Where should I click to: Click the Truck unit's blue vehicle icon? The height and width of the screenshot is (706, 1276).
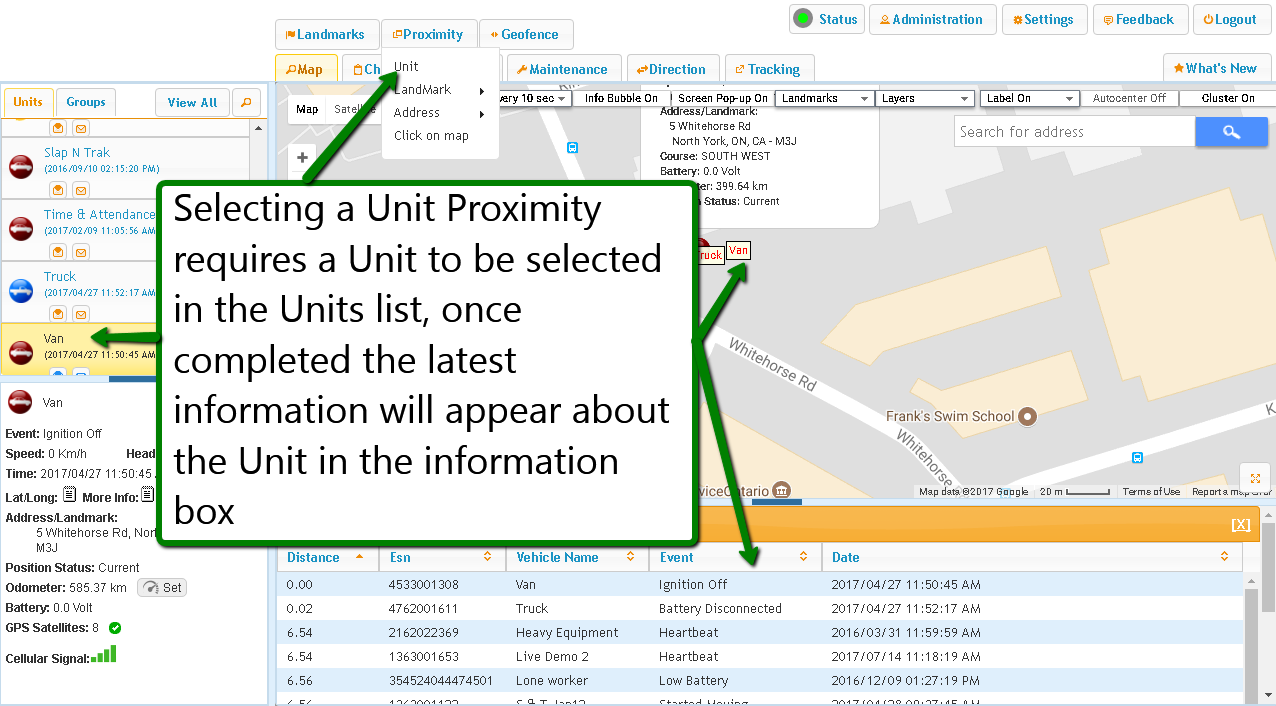click(x=21, y=291)
